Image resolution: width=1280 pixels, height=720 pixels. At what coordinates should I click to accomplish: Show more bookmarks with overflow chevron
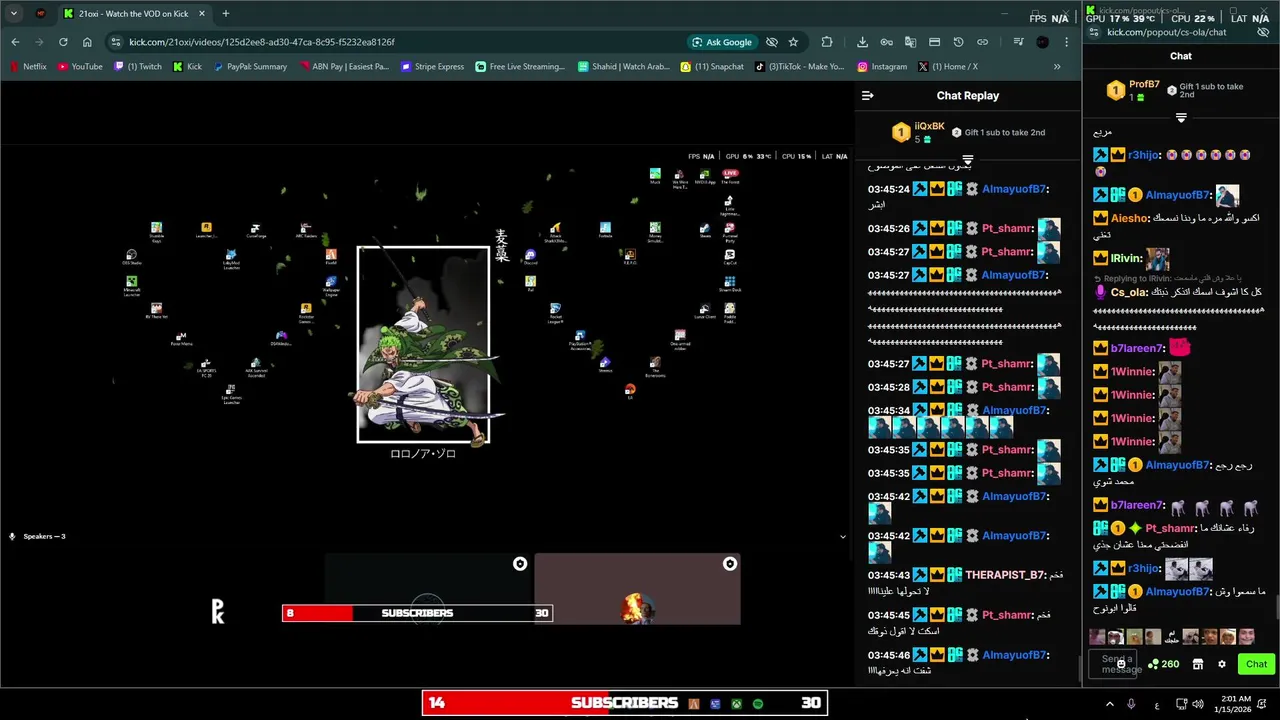click(1057, 67)
